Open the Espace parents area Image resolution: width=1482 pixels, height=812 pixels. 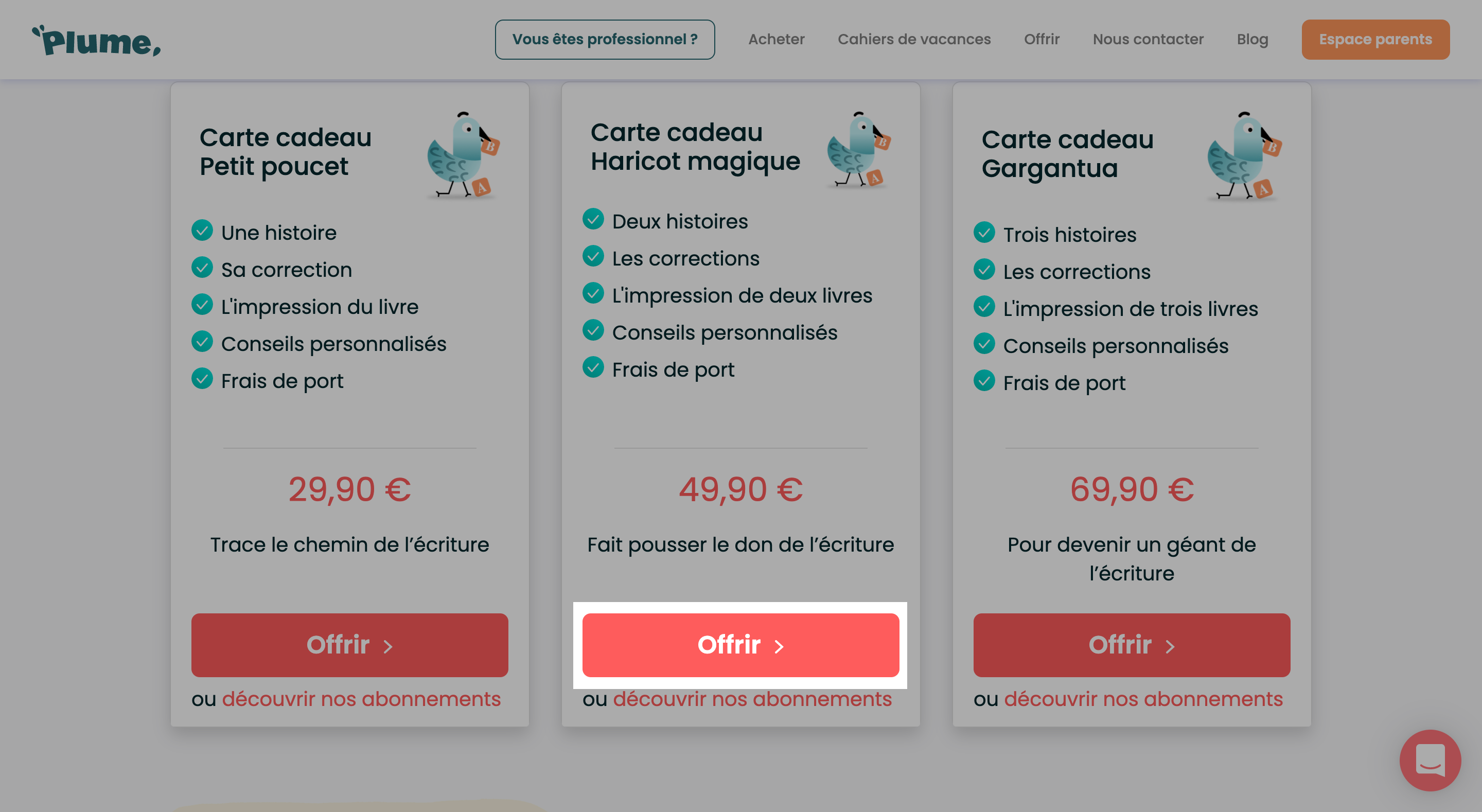pyautogui.click(x=1375, y=40)
